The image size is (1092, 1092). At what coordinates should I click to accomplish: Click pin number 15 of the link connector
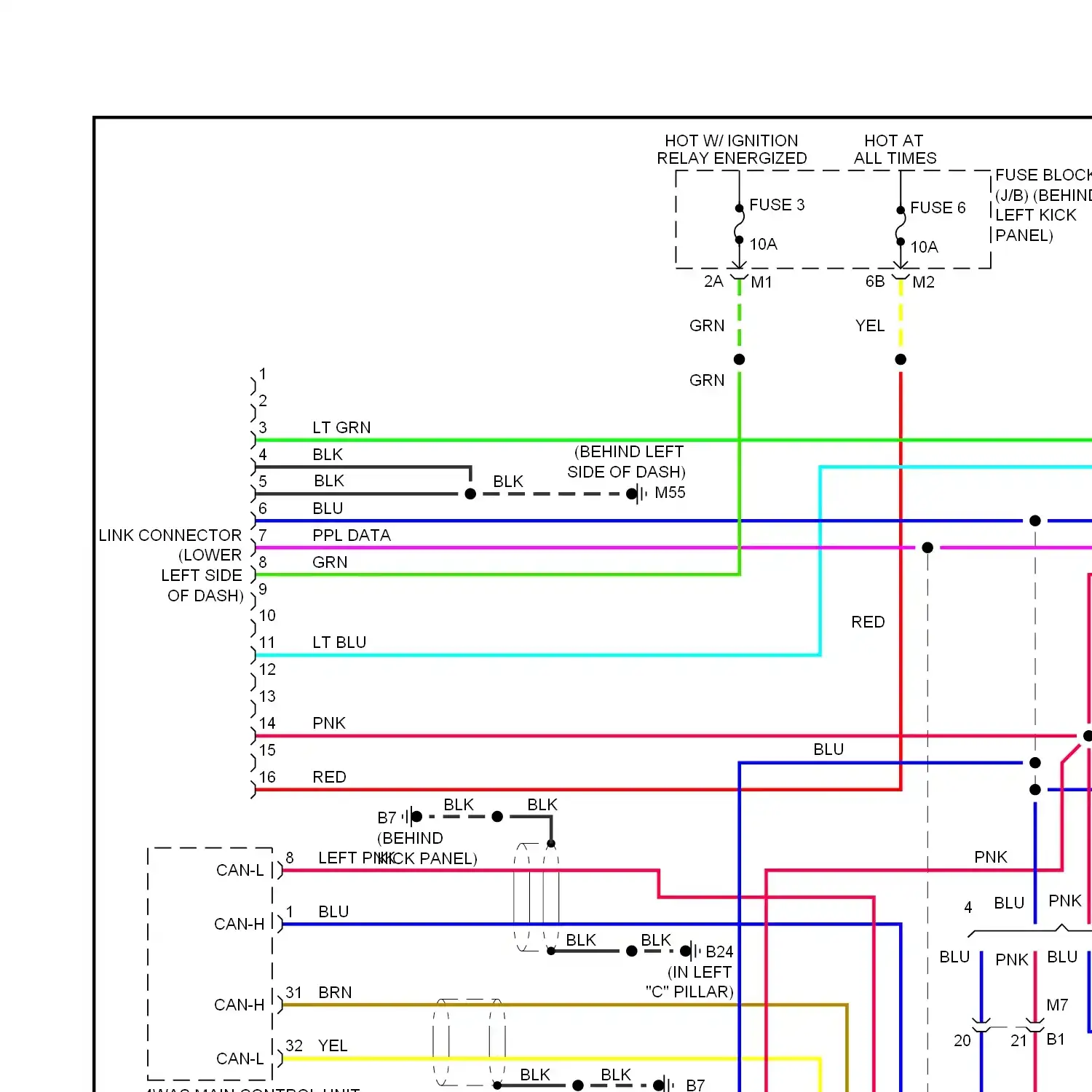click(x=267, y=750)
